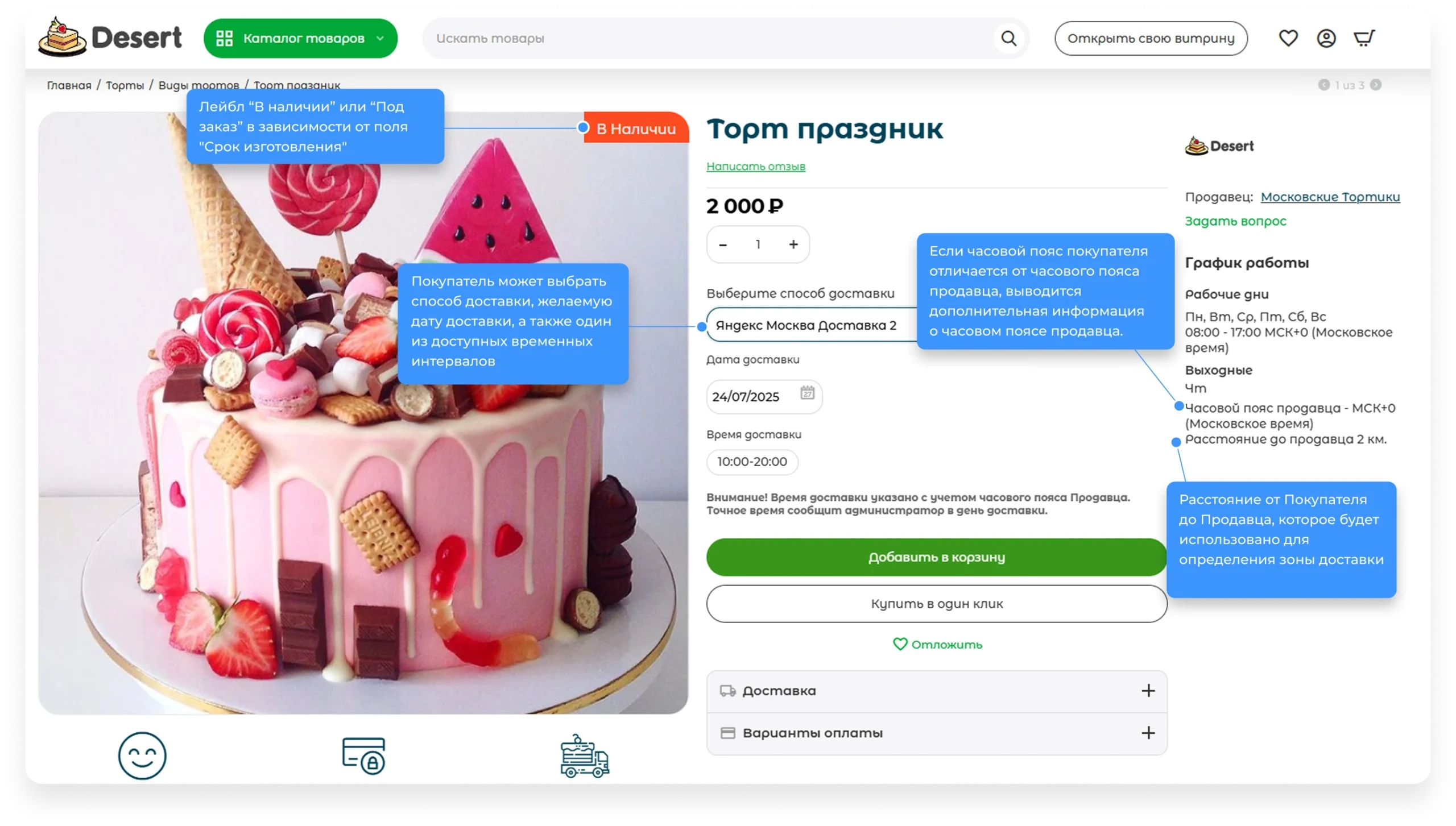Image resolution: width=1456 pixels, height=826 pixels.
Task: Go to previous product arrow icon
Action: (1324, 85)
